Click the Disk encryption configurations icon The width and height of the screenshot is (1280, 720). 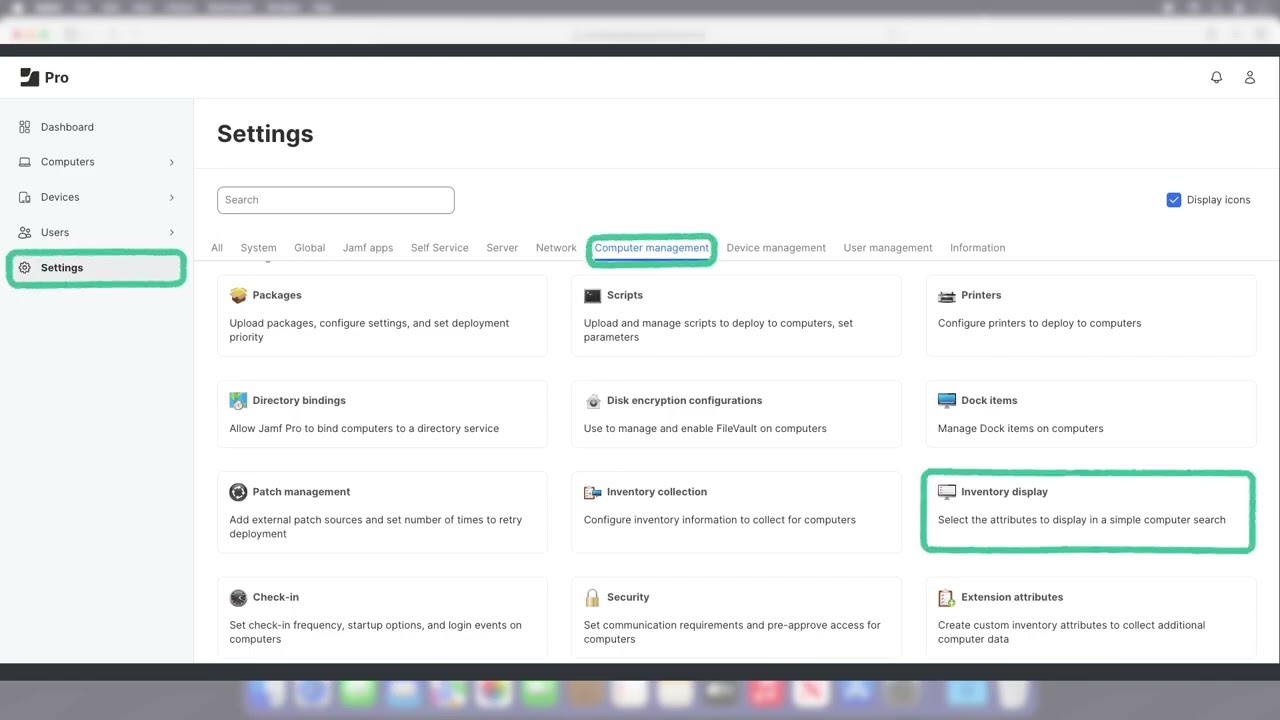592,400
